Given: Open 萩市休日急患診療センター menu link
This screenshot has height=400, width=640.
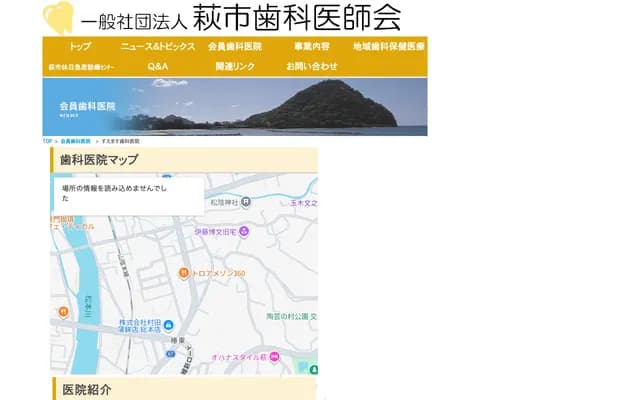Looking at the screenshot, I should [80, 67].
